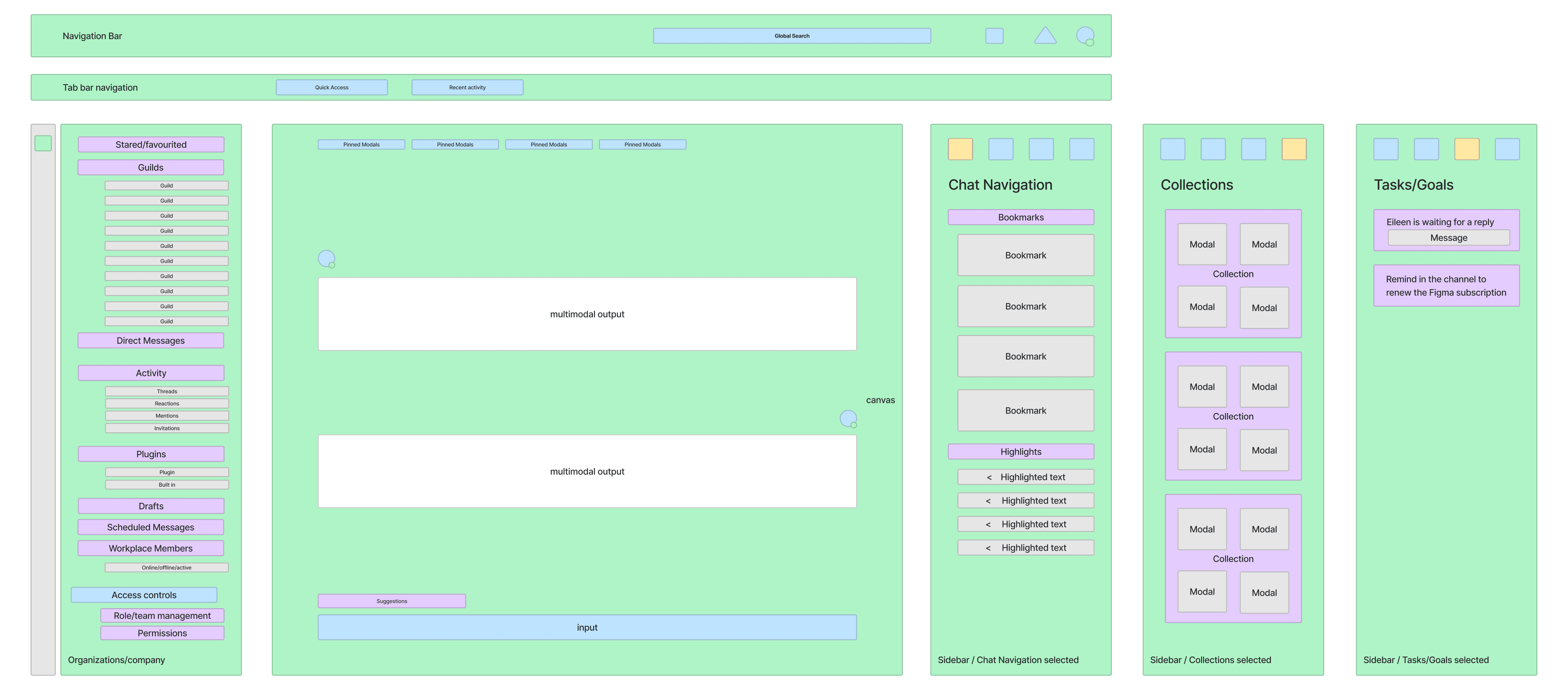
Task: Click the Global Search field
Action: 791,36
